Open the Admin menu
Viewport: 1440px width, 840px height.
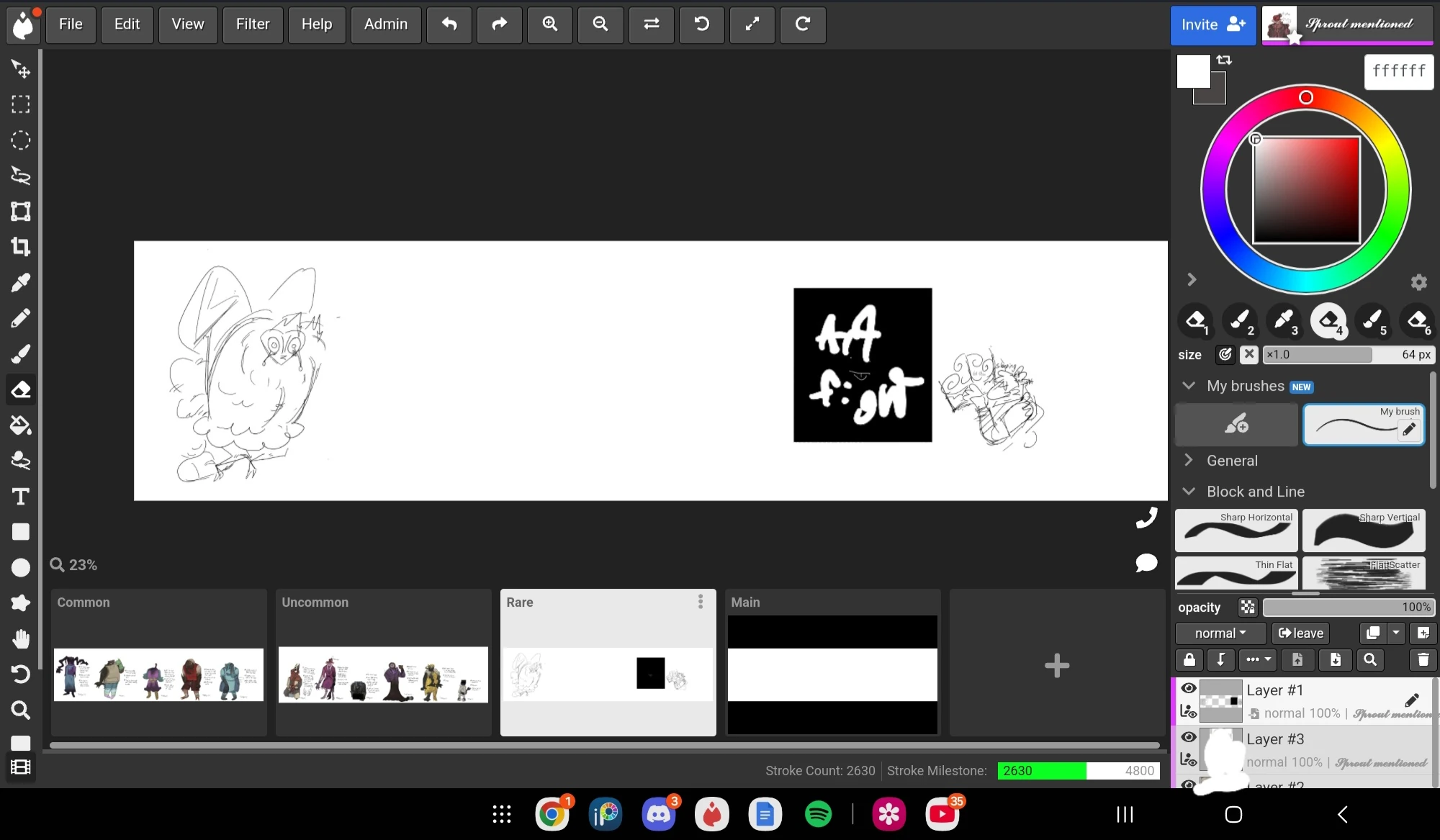tap(386, 24)
